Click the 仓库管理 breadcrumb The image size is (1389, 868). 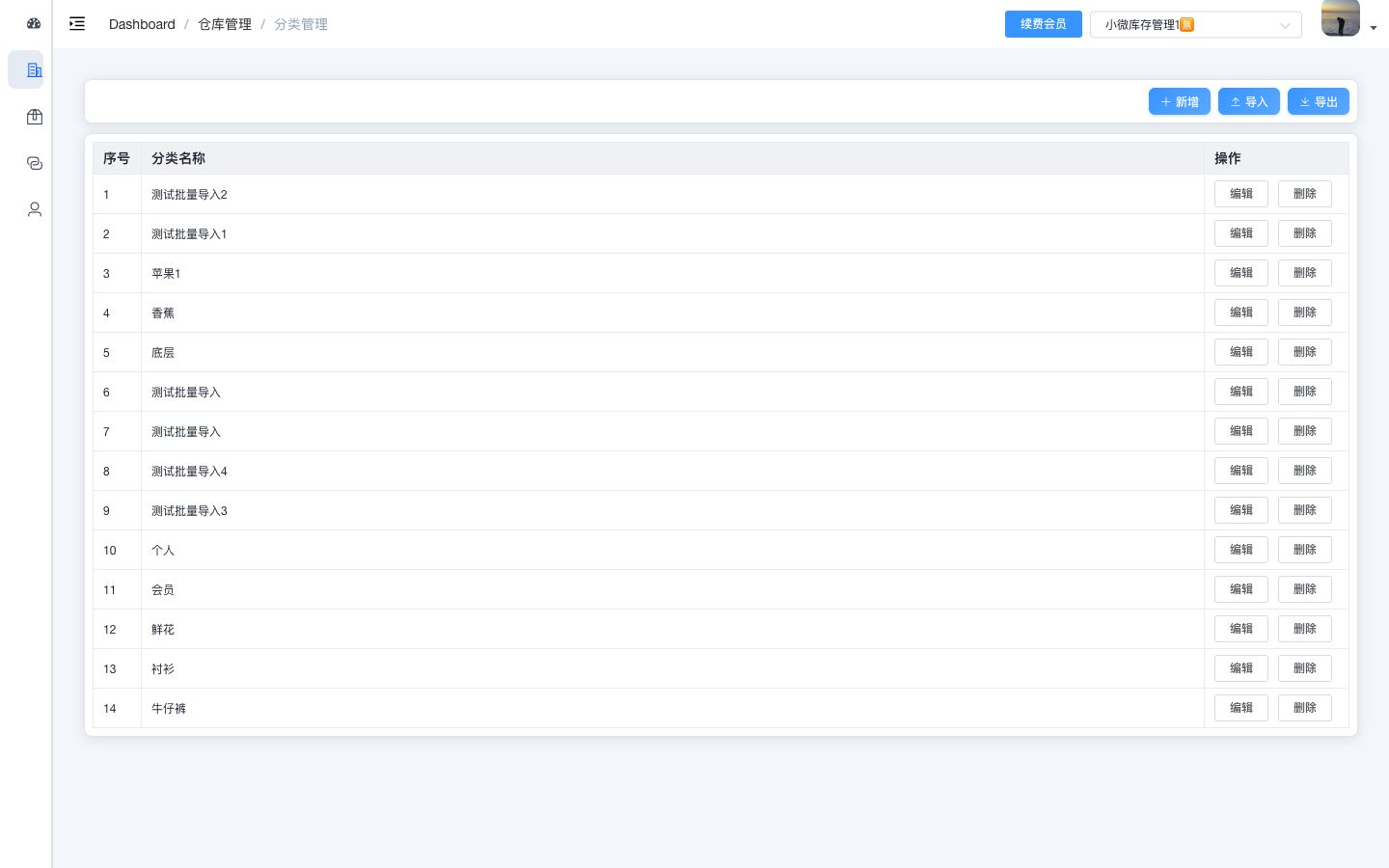pyautogui.click(x=225, y=24)
